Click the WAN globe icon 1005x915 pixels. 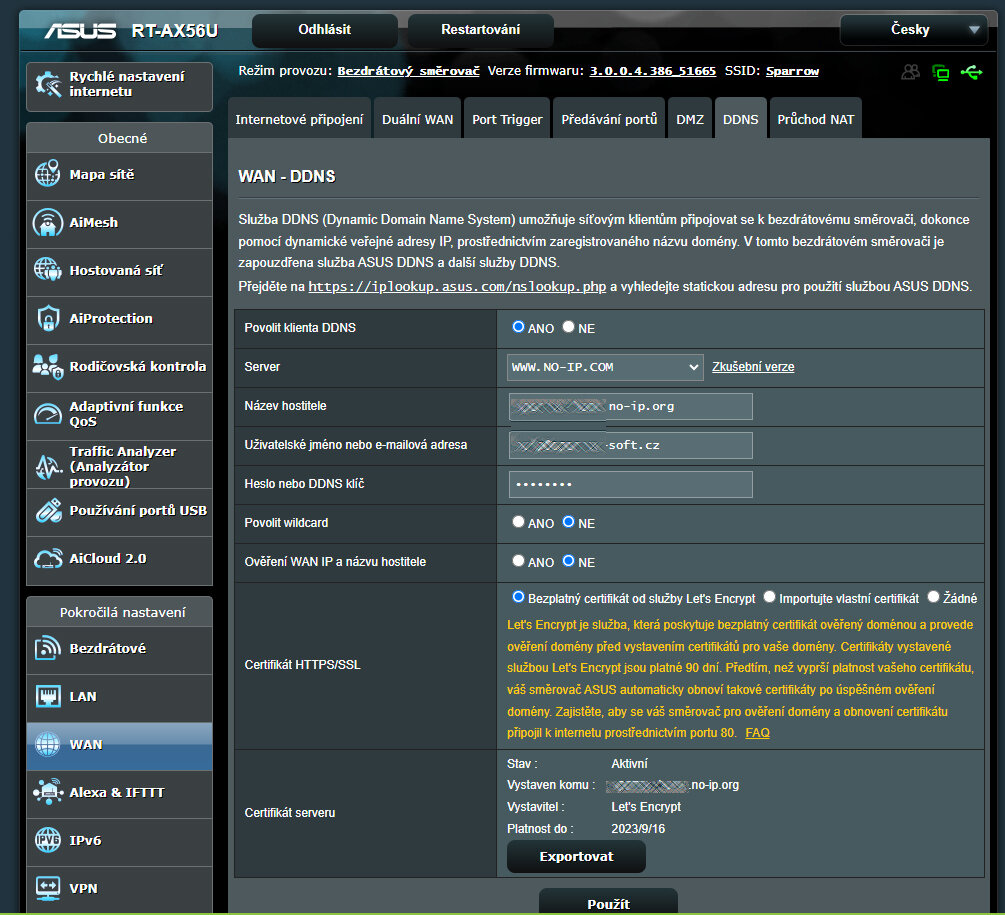pyautogui.click(x=47, y=745)
